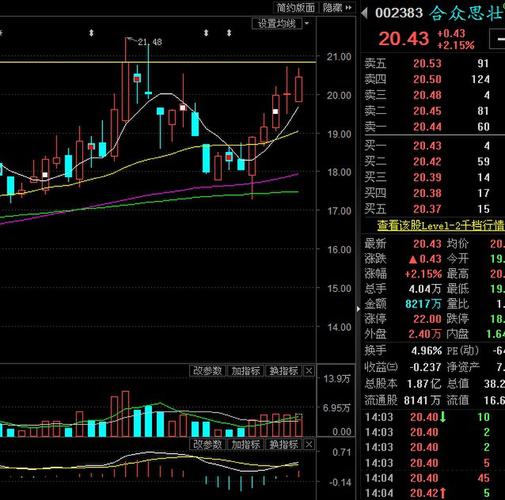Click the 设置均线 moving-average settings button
The height and width of the screenshot is (500, 505).
[277, 24]
